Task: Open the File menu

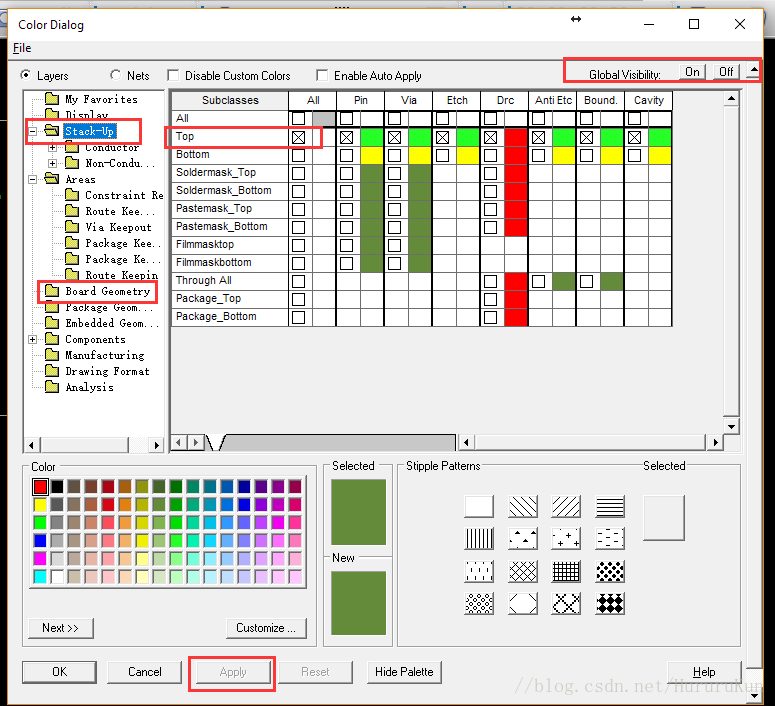Action: (x=22, y=48)
